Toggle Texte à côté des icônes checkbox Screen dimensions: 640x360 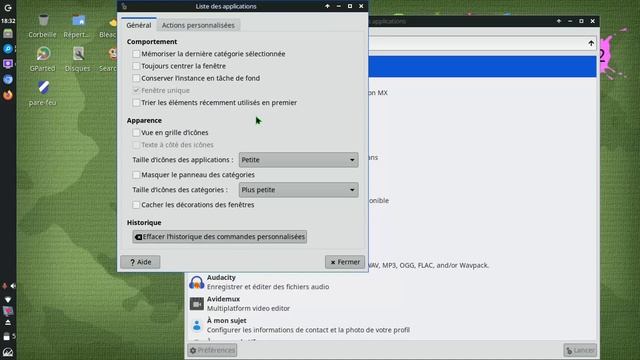[136, 145]
